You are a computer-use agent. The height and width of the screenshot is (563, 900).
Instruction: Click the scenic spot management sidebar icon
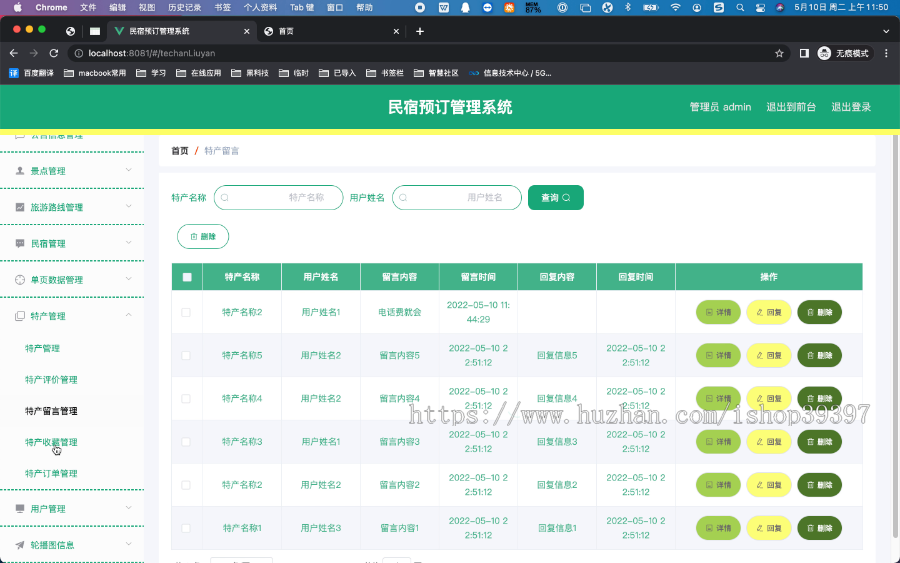20,170
